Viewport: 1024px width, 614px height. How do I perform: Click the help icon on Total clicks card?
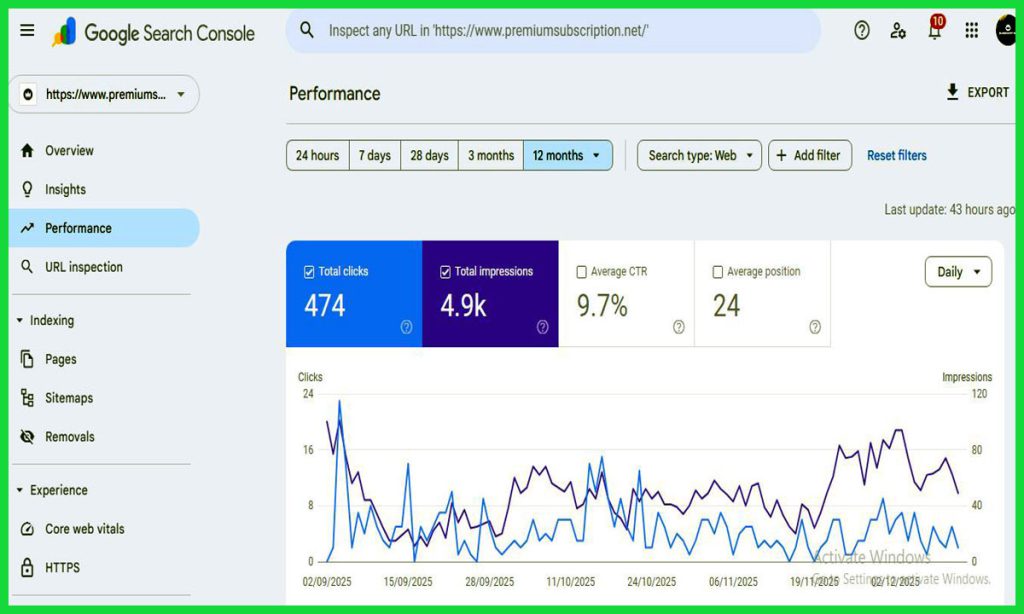click(x=406, y=327)
